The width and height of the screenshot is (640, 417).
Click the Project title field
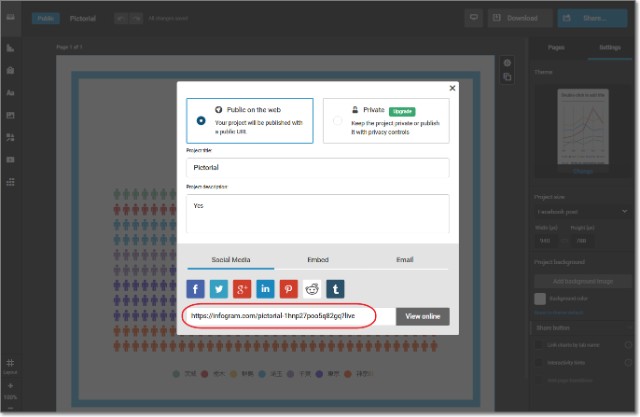point(317,168)
